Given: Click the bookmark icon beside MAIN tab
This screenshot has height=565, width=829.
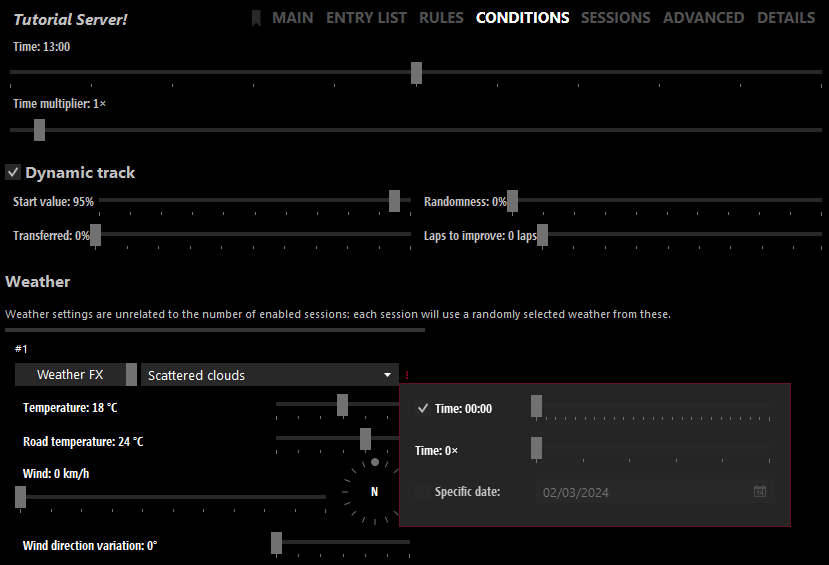Looking at the screenshot, I should coord(256,18).
